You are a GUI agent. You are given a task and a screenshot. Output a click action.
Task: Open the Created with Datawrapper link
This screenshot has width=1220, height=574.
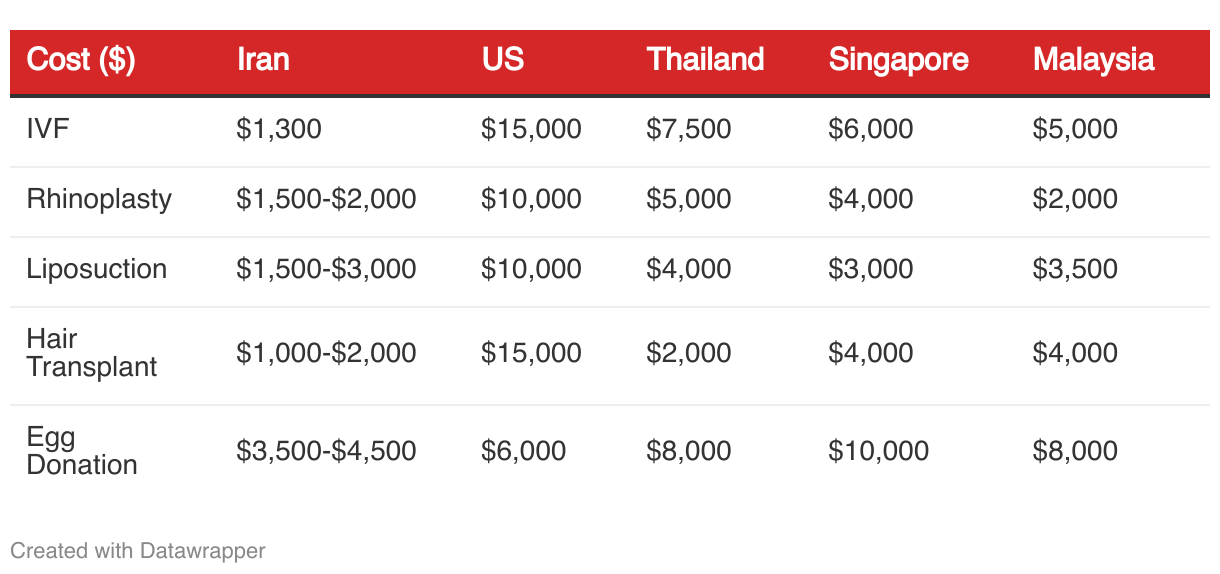point(138,550)
